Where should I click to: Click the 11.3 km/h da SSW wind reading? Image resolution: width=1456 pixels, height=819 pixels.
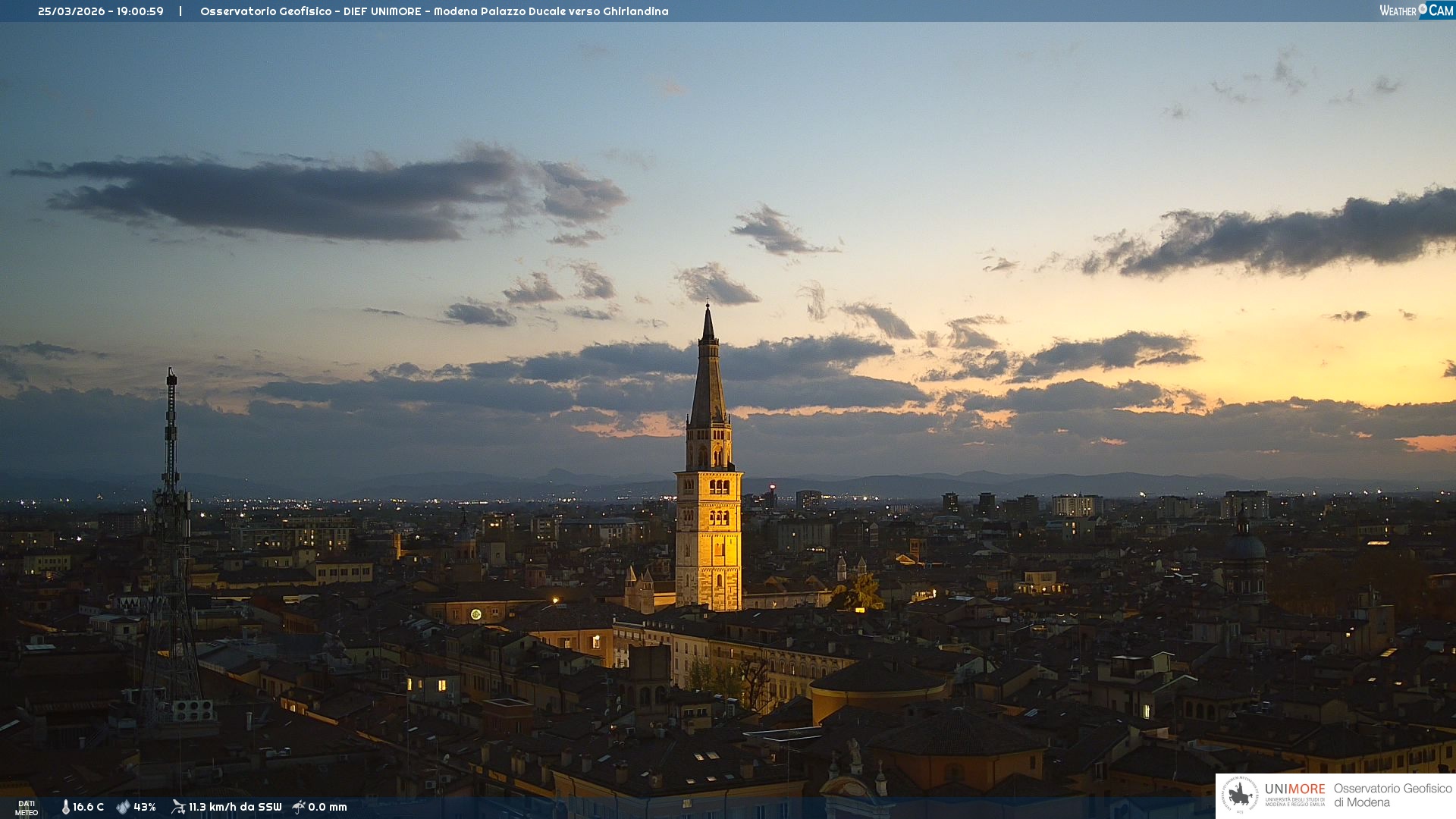click(x=235, y=807)
